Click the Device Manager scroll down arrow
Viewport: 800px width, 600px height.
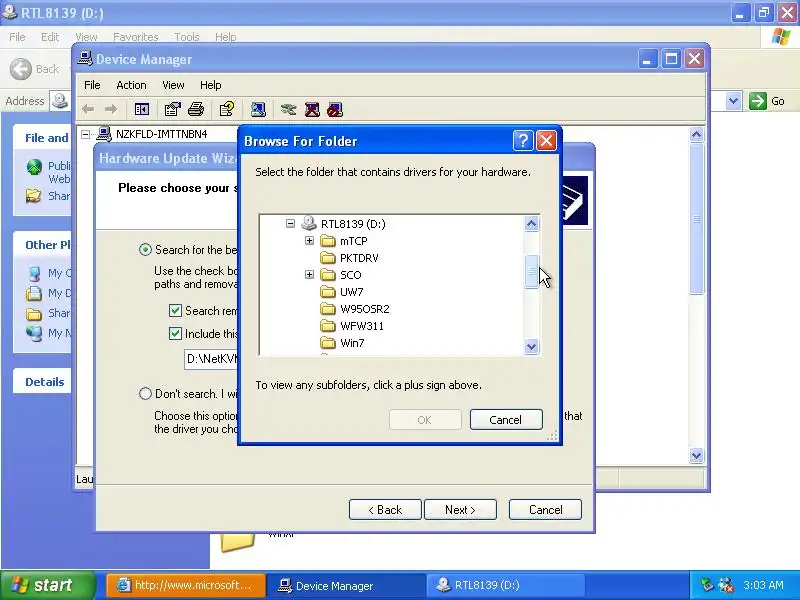(696, 455)
